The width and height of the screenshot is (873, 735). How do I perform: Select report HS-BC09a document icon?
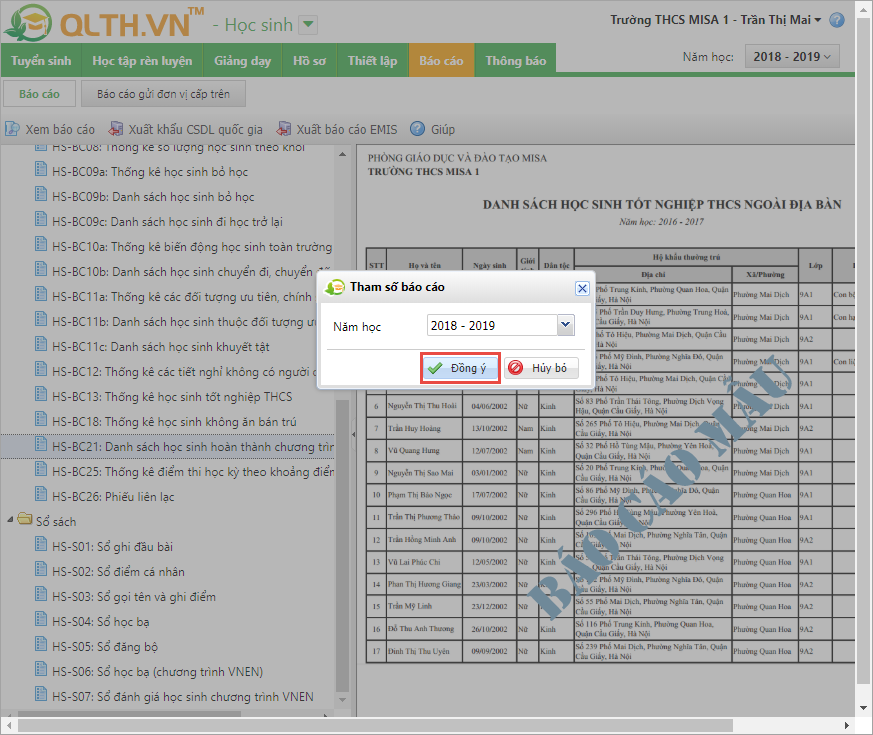(41, 169)
